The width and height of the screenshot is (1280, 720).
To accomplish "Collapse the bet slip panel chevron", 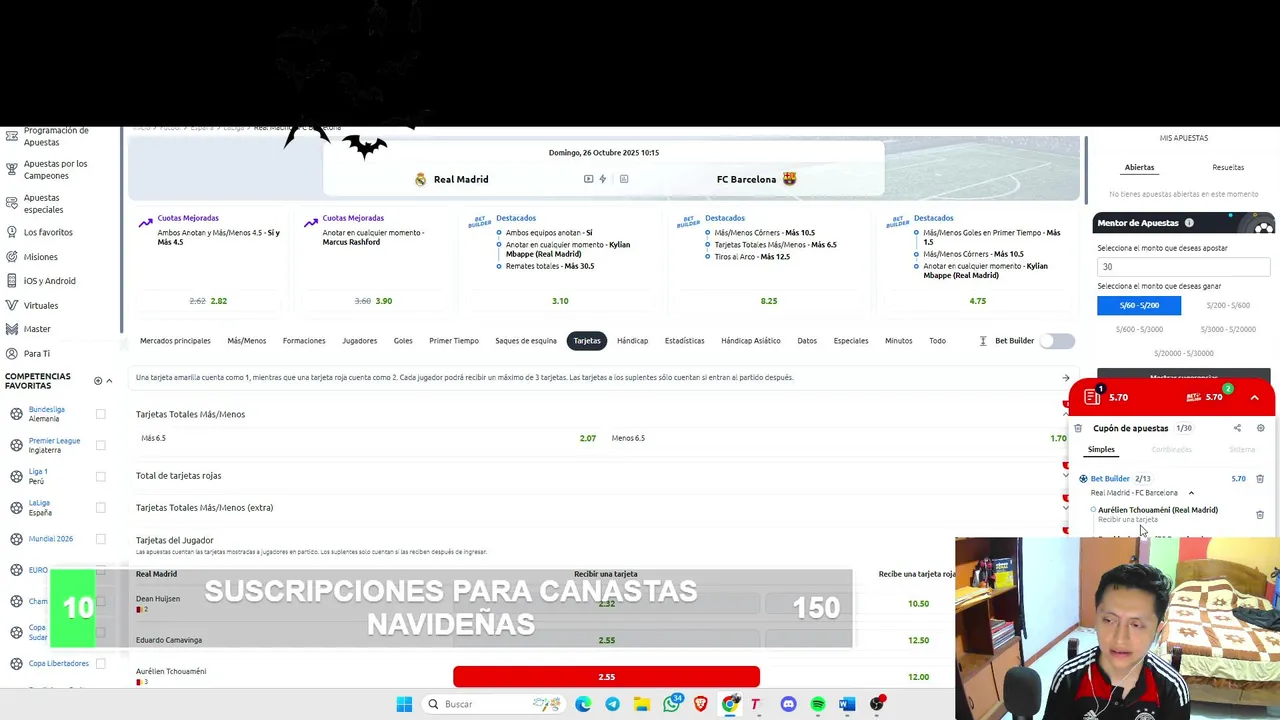I will [1254, 397].
